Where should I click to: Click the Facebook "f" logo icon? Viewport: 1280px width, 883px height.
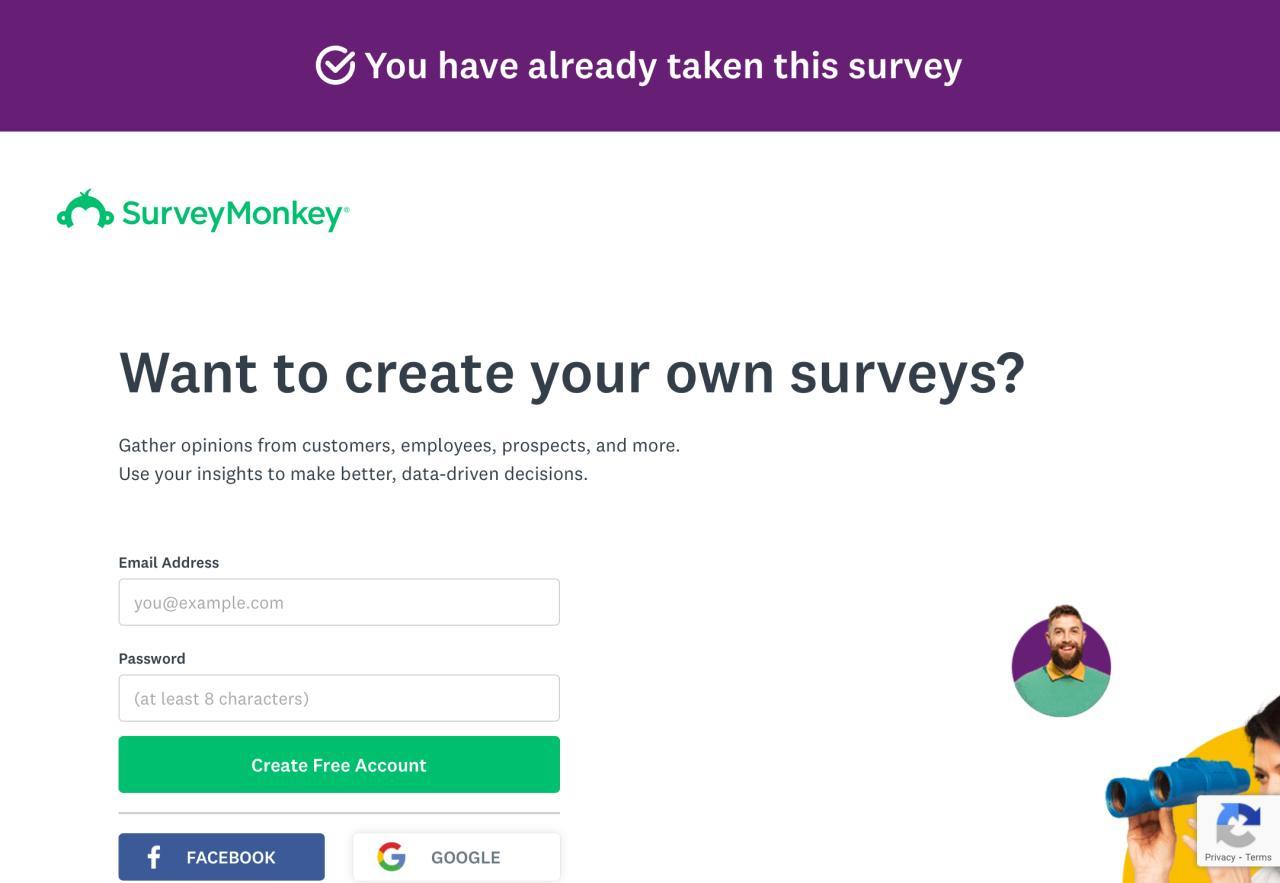154,857
